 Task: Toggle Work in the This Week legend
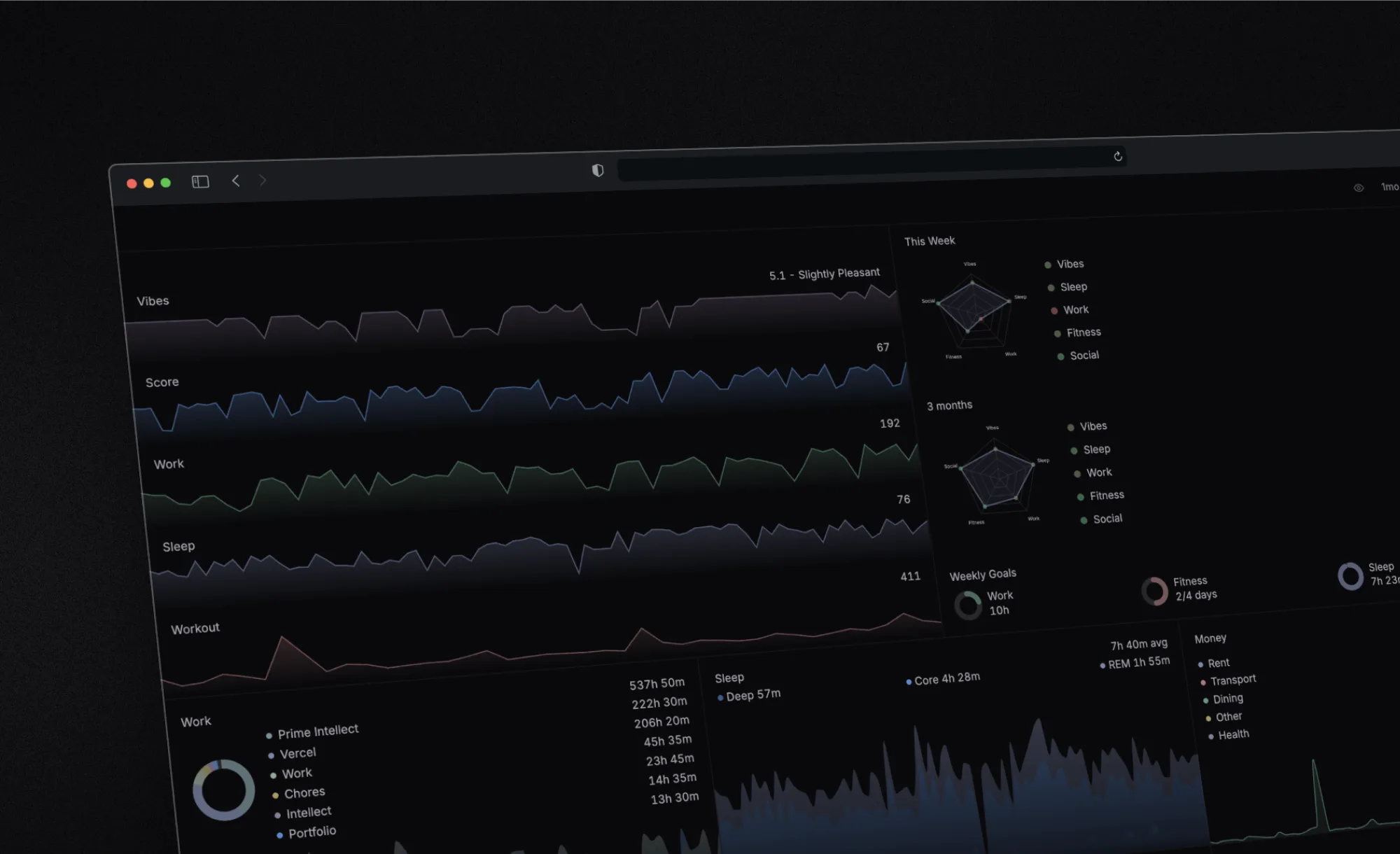pos(1070,310)
